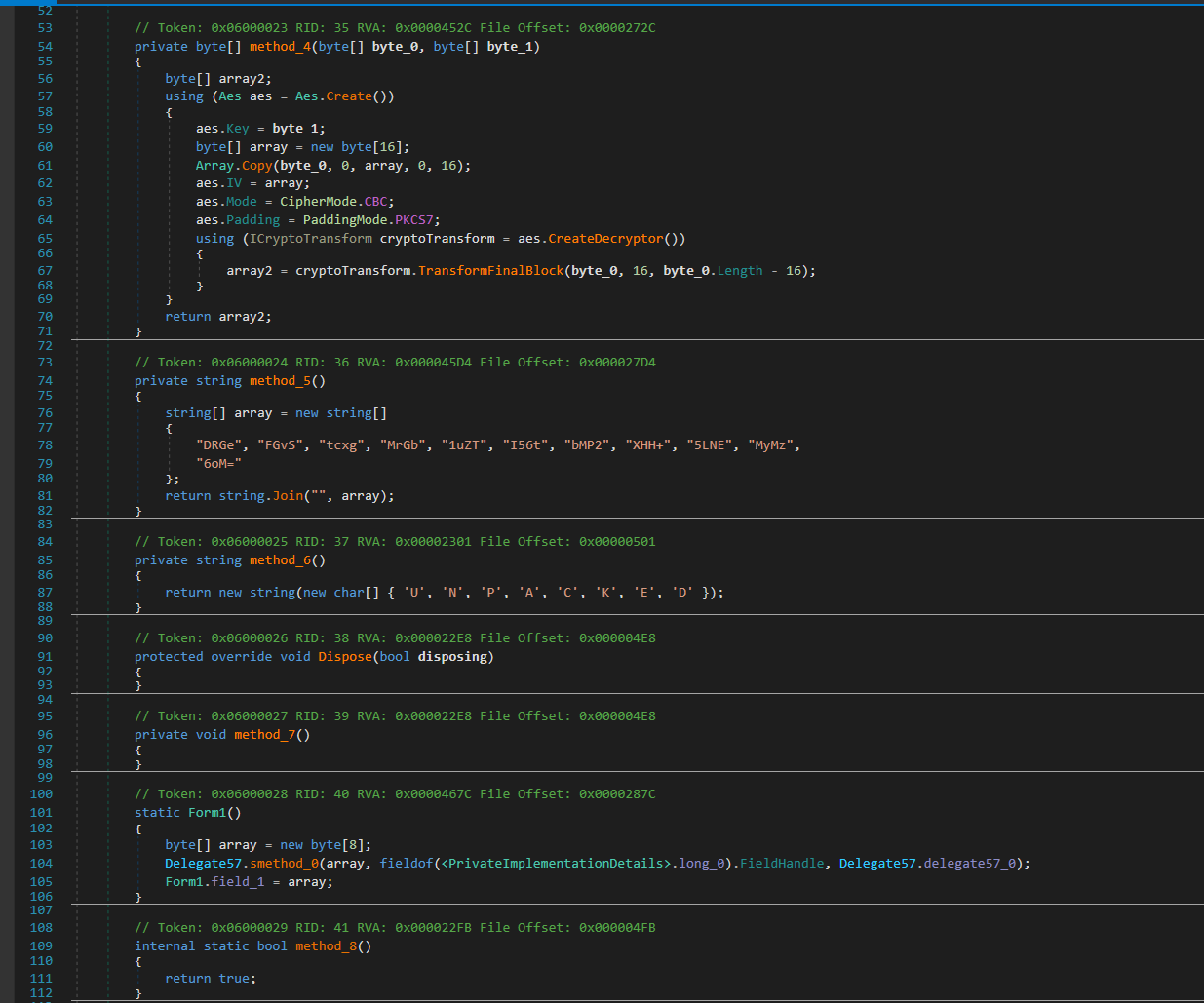The image size is (1204, 1003).
Task: Click the Create call on Aes
Action: point(349,96)
